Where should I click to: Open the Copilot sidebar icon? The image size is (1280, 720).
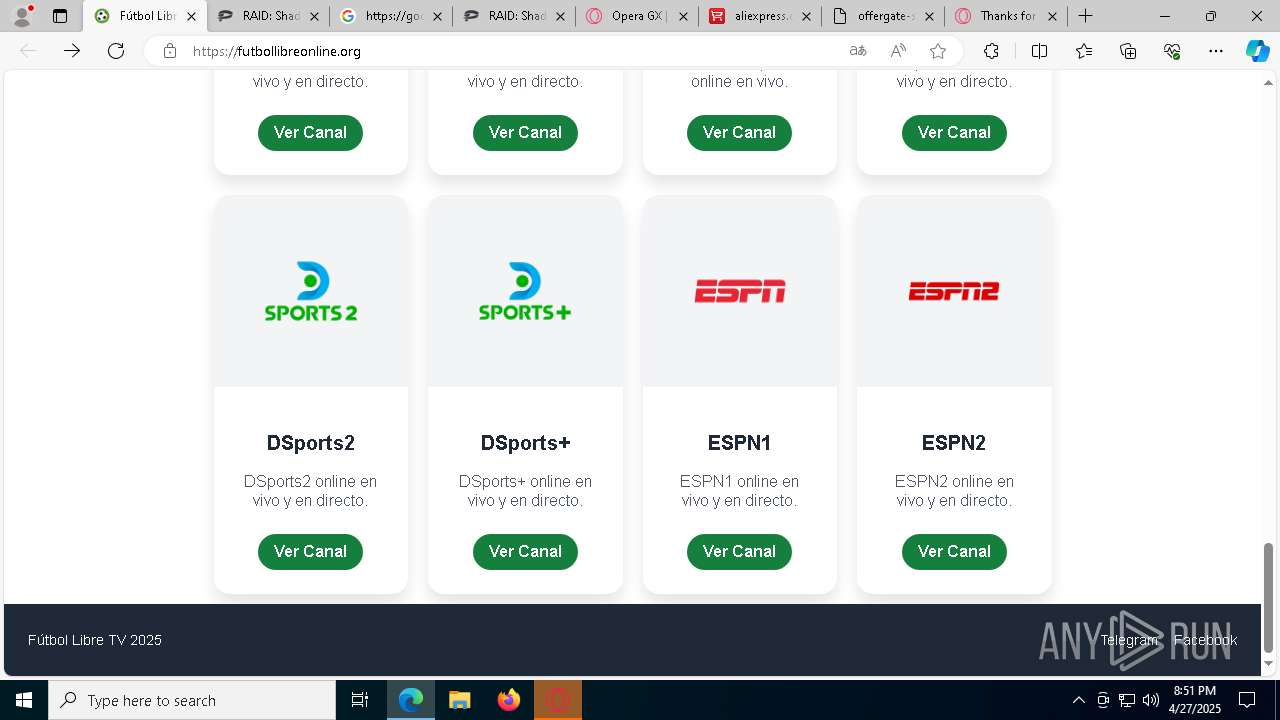1257,51
